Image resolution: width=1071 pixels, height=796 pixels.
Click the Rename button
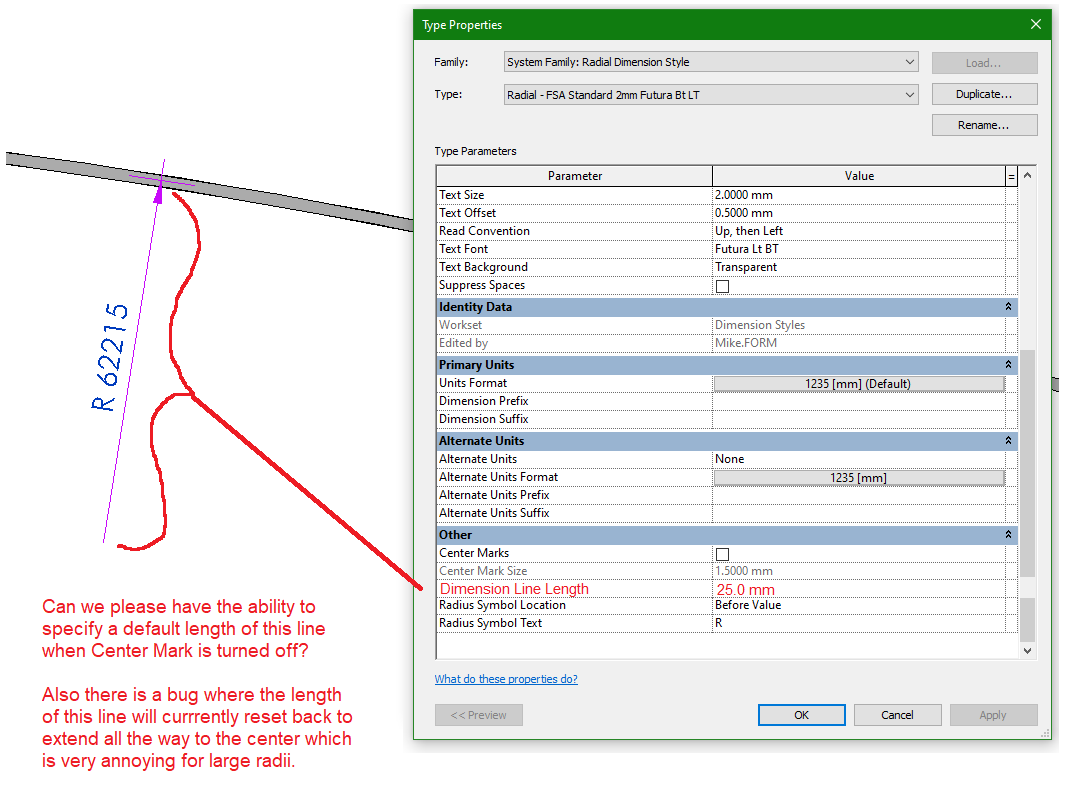tap(984, 124)
